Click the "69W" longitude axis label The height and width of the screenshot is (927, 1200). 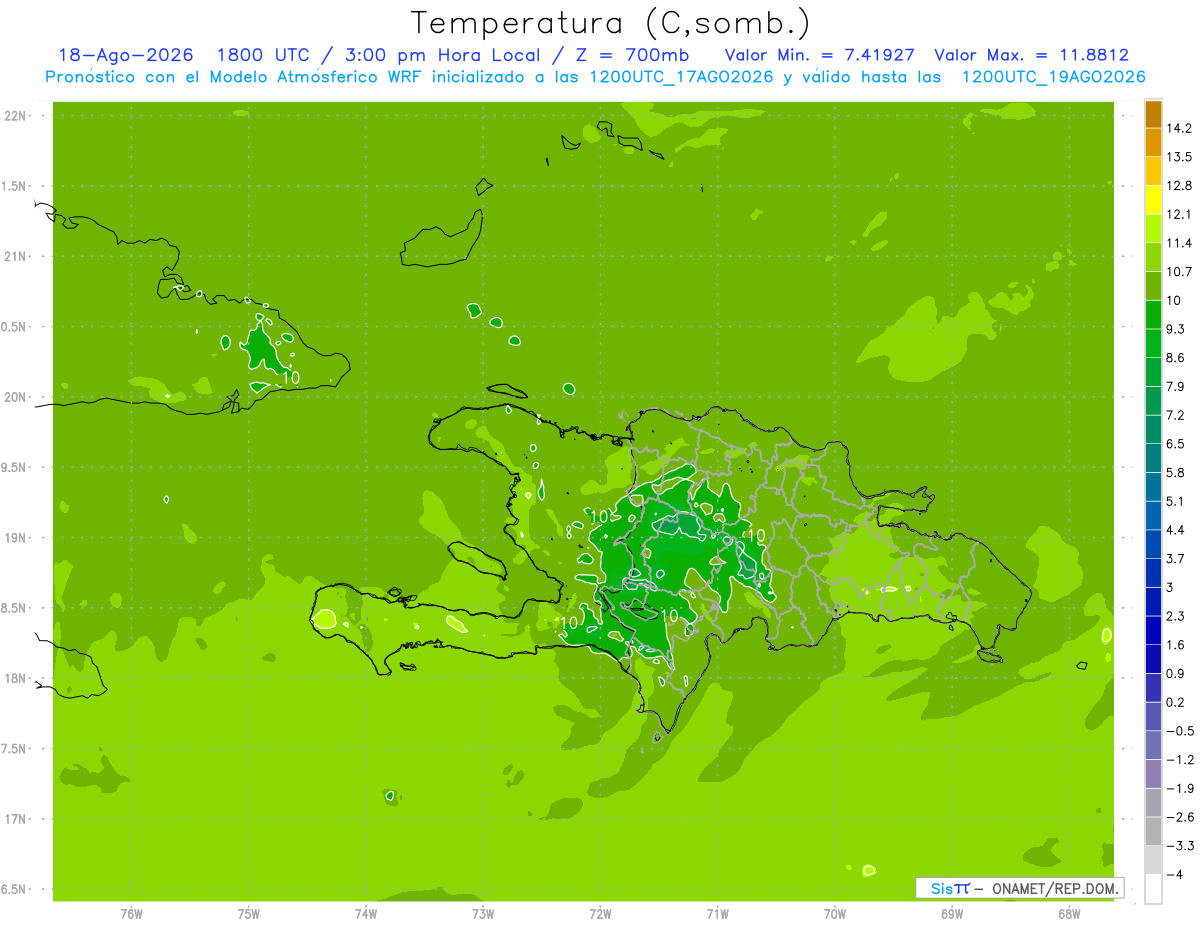pyautogui.click(x=952, y=914)
